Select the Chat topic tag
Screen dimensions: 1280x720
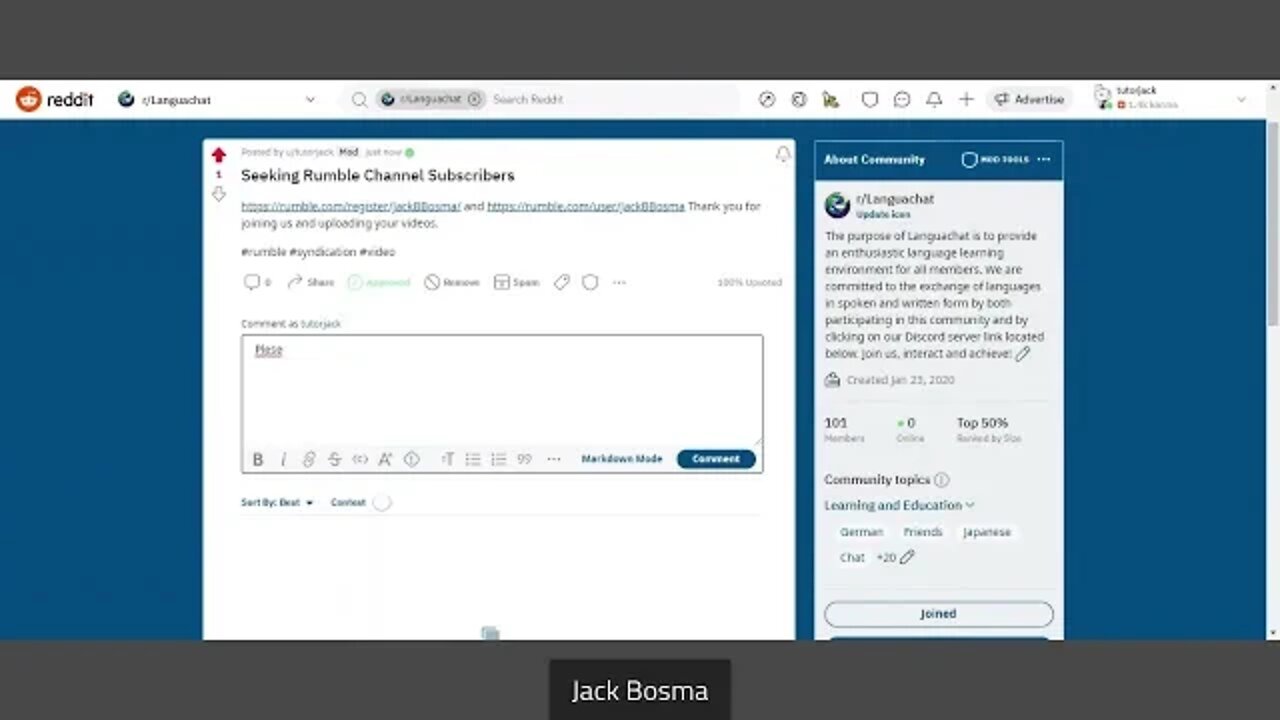tap(852, 557)
